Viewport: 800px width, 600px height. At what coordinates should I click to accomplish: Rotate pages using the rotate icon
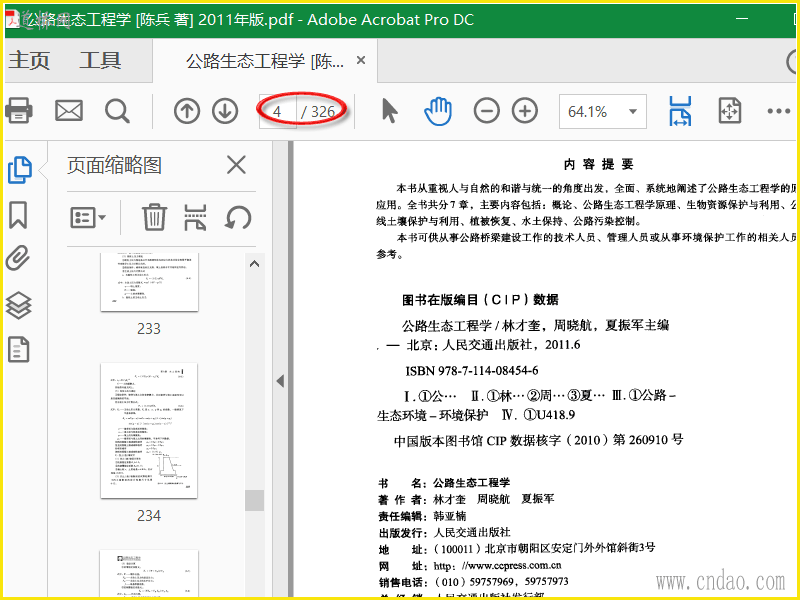click(x=238, y=217)
